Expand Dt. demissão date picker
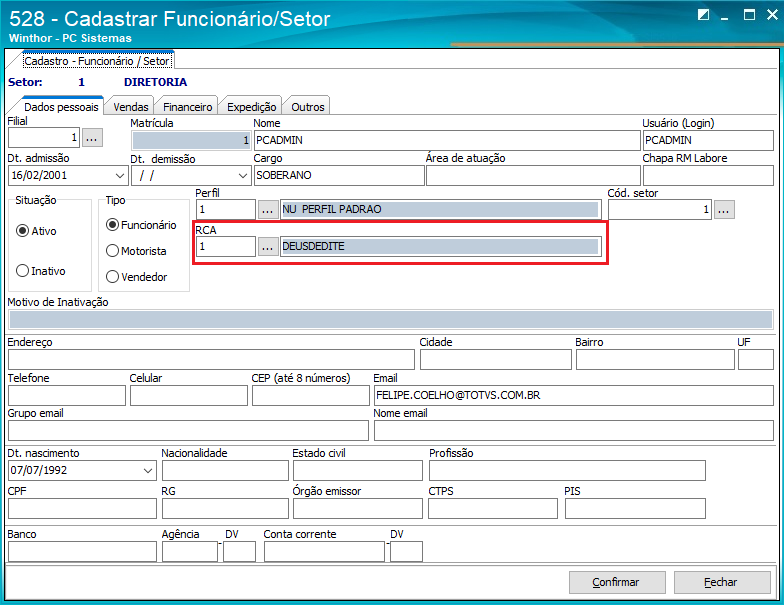The height and width of the screenshot is (605, 784). [242, 176]
